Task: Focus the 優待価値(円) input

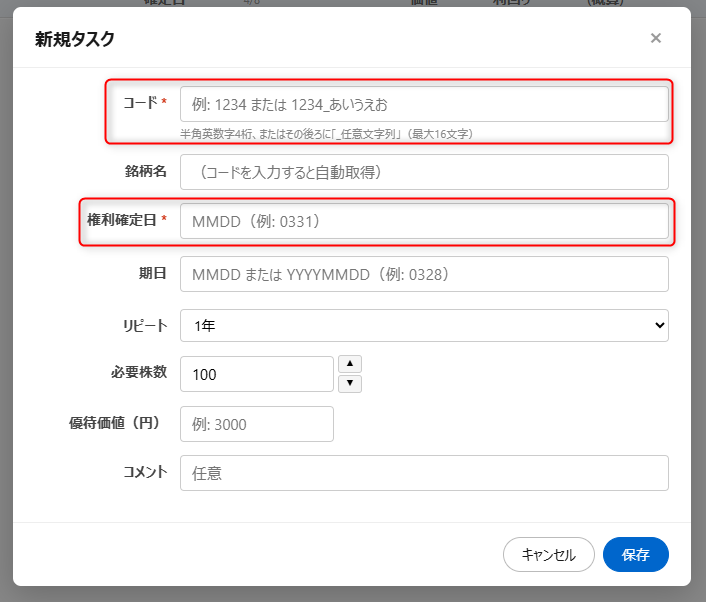Action: 257,424
